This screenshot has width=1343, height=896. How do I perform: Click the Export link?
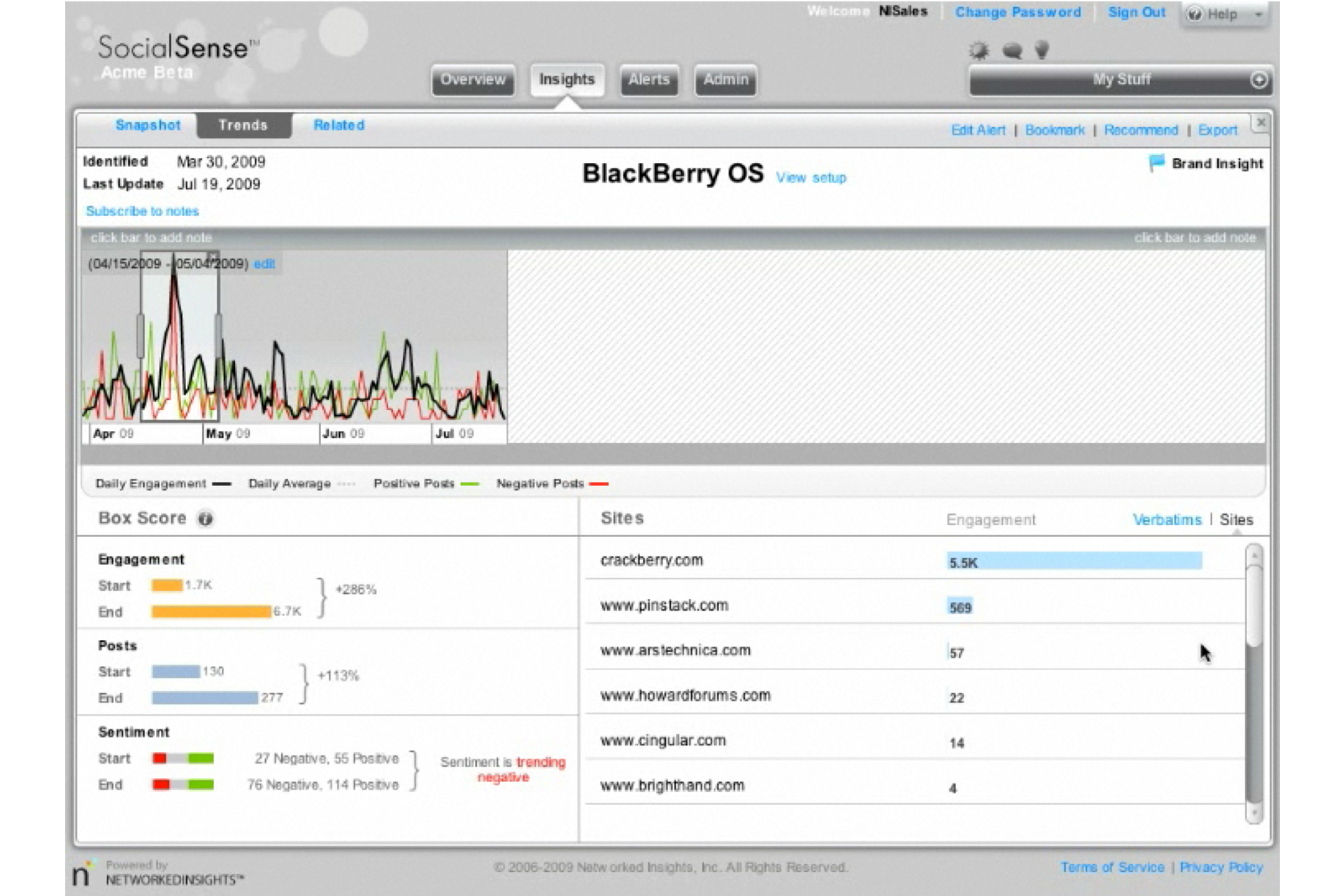[x=1218, y=130]
